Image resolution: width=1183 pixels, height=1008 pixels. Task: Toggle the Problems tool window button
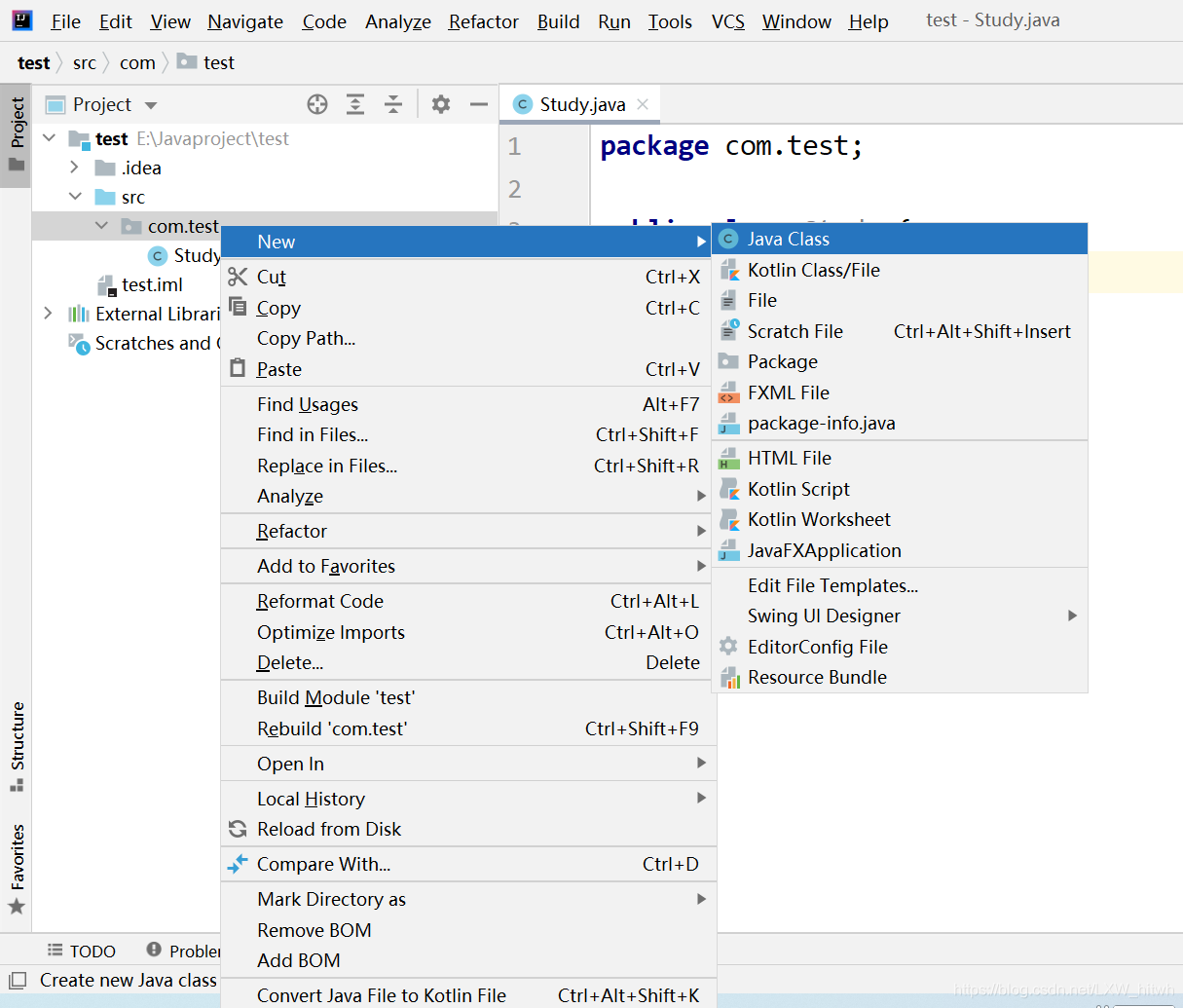point(184,951)
